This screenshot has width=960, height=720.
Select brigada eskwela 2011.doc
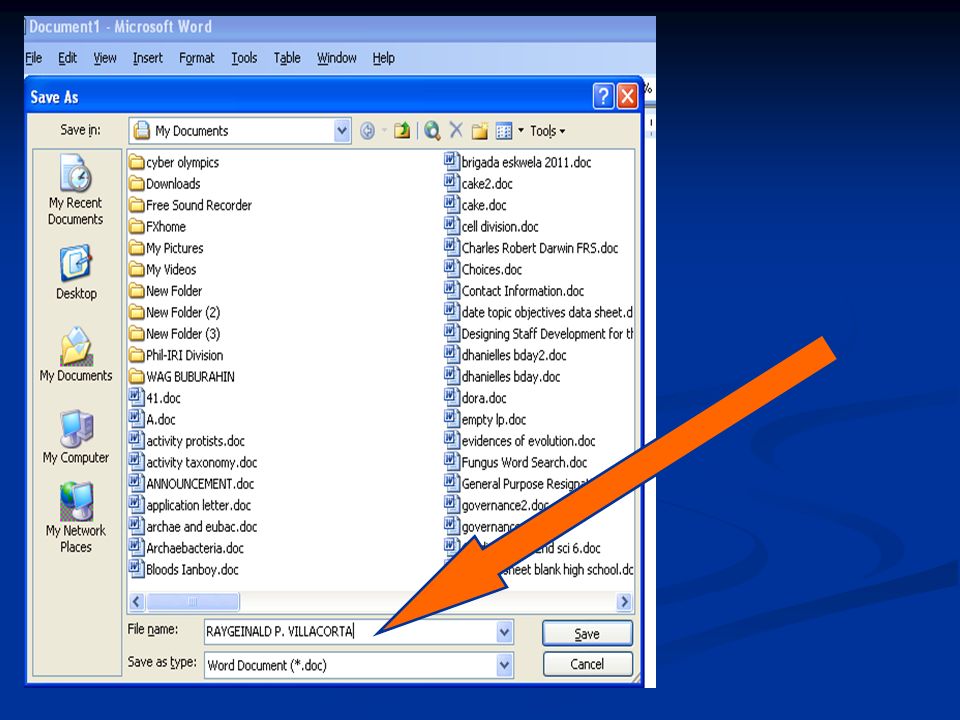(x=518, y=162)
